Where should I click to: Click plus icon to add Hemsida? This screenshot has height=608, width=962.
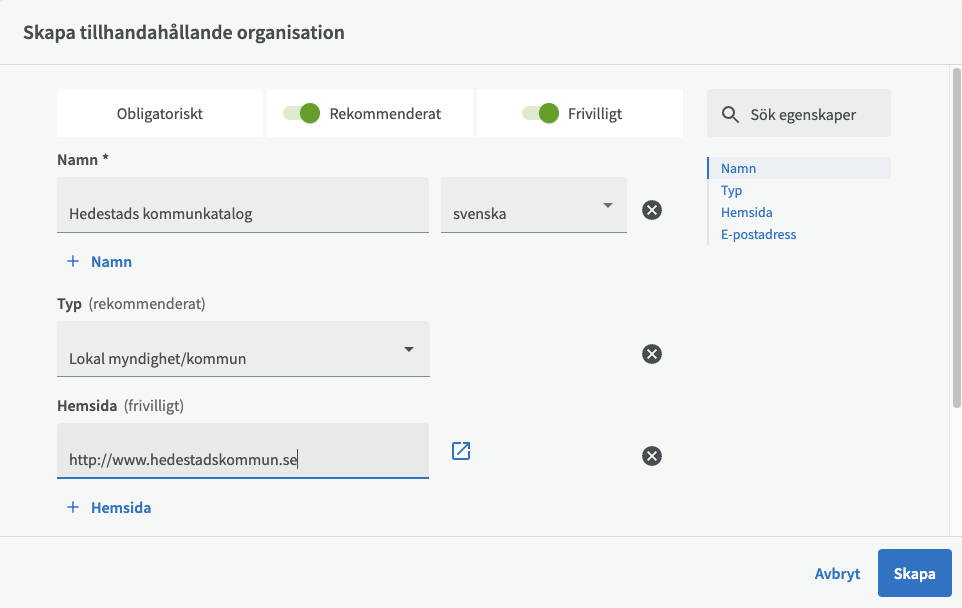(x=73, y=507)
